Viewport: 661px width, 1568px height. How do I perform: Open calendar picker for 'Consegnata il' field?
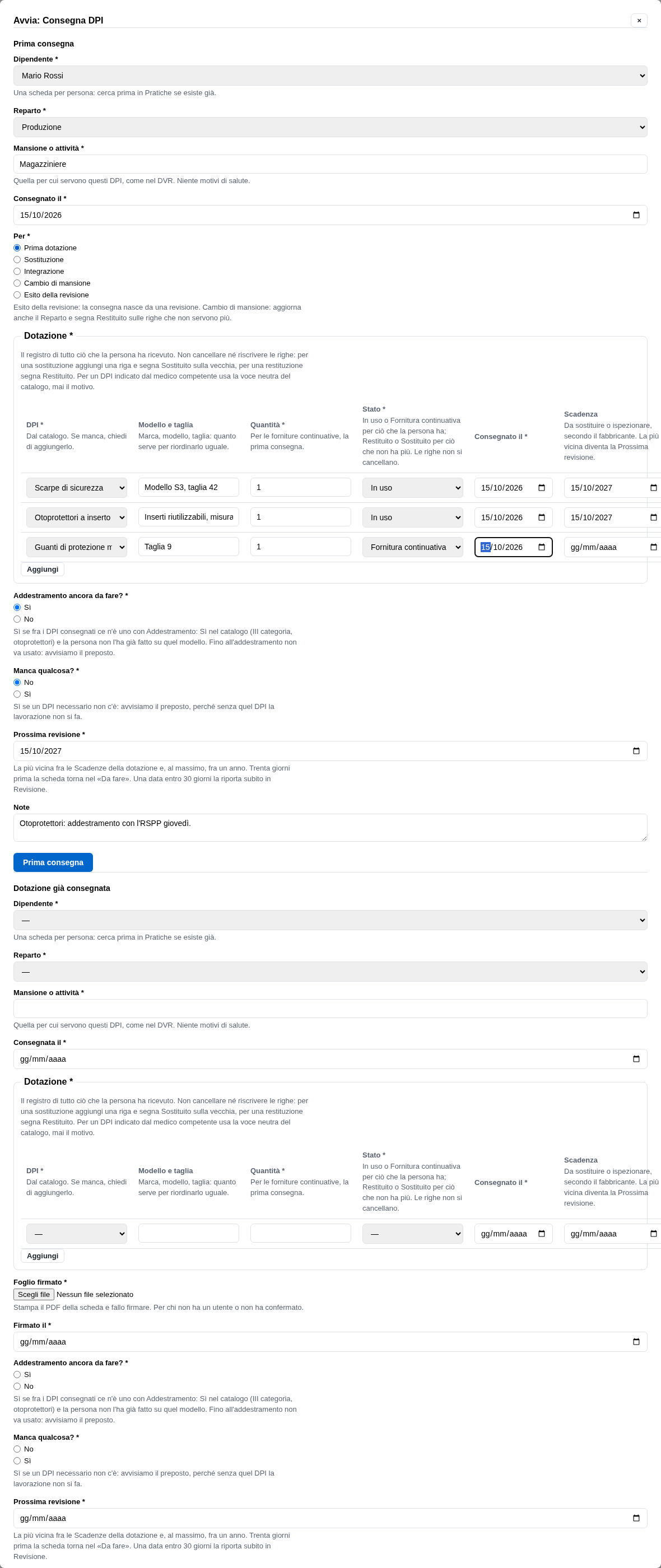pos(636,1058)
